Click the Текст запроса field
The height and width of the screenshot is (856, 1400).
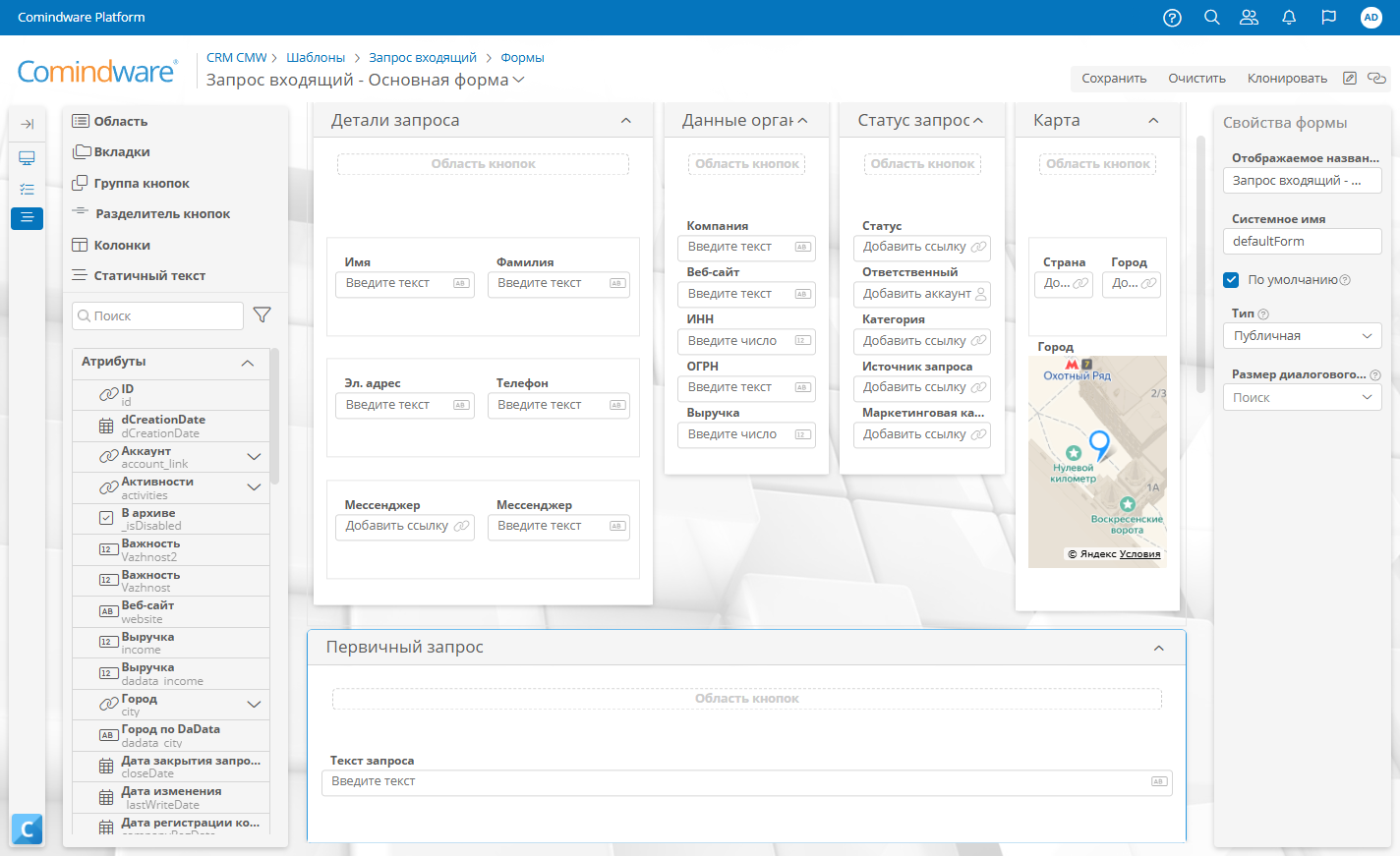(x=747, y=782)
